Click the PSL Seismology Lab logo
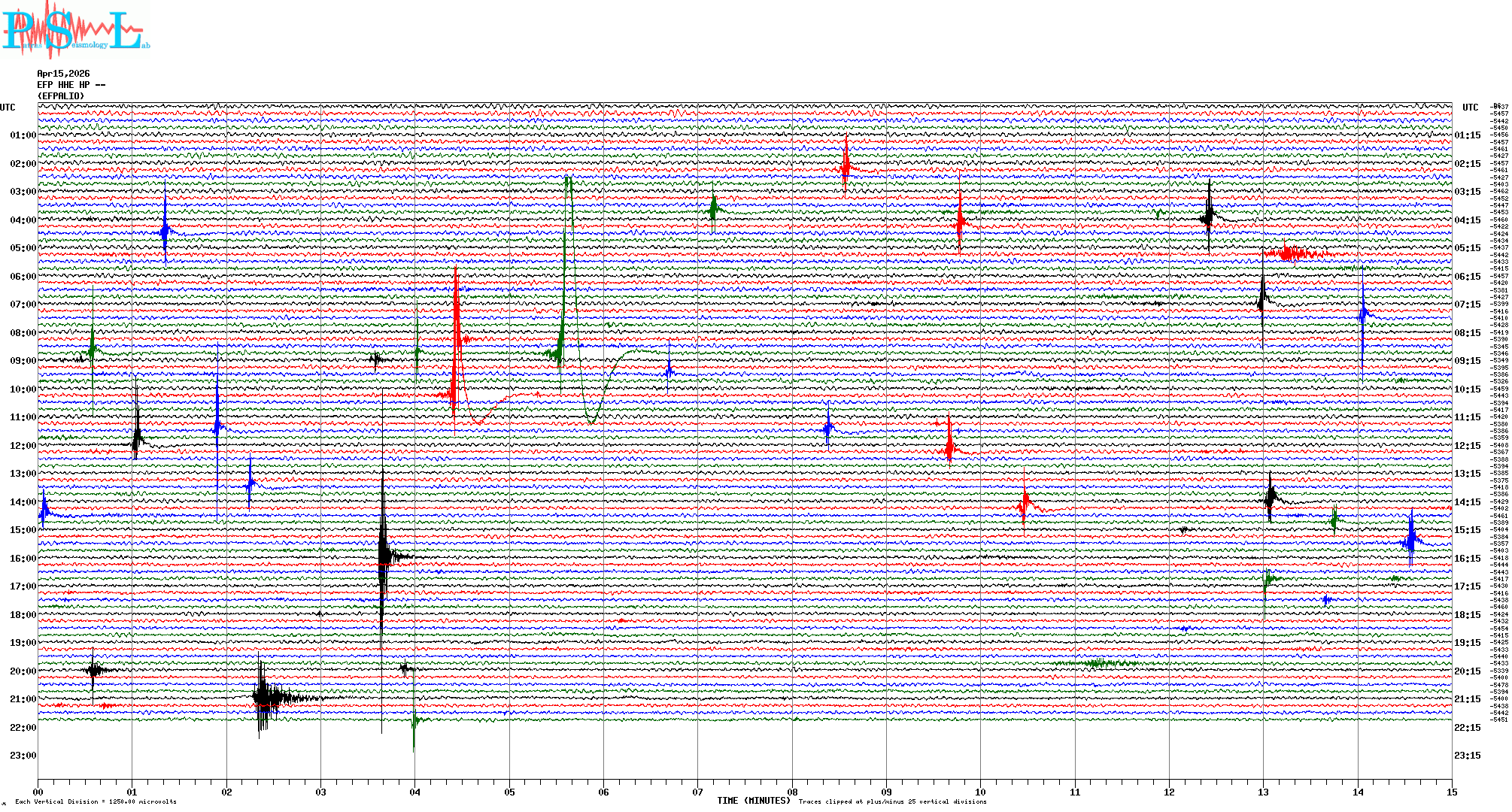1512x812 pixels. pyautogui.click(x=75, y=30)
